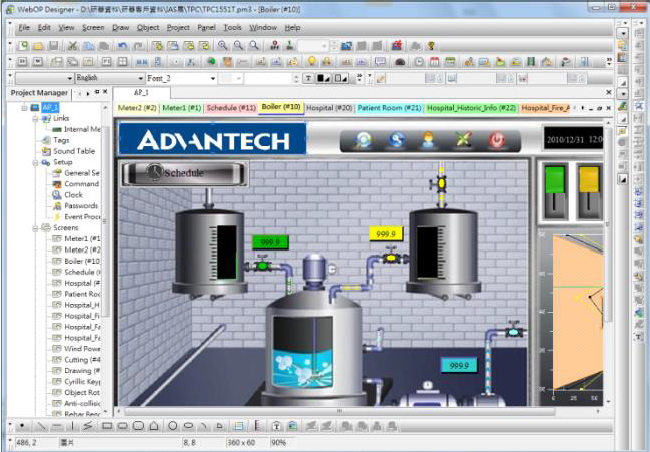Toggle the text style T button

308,78
